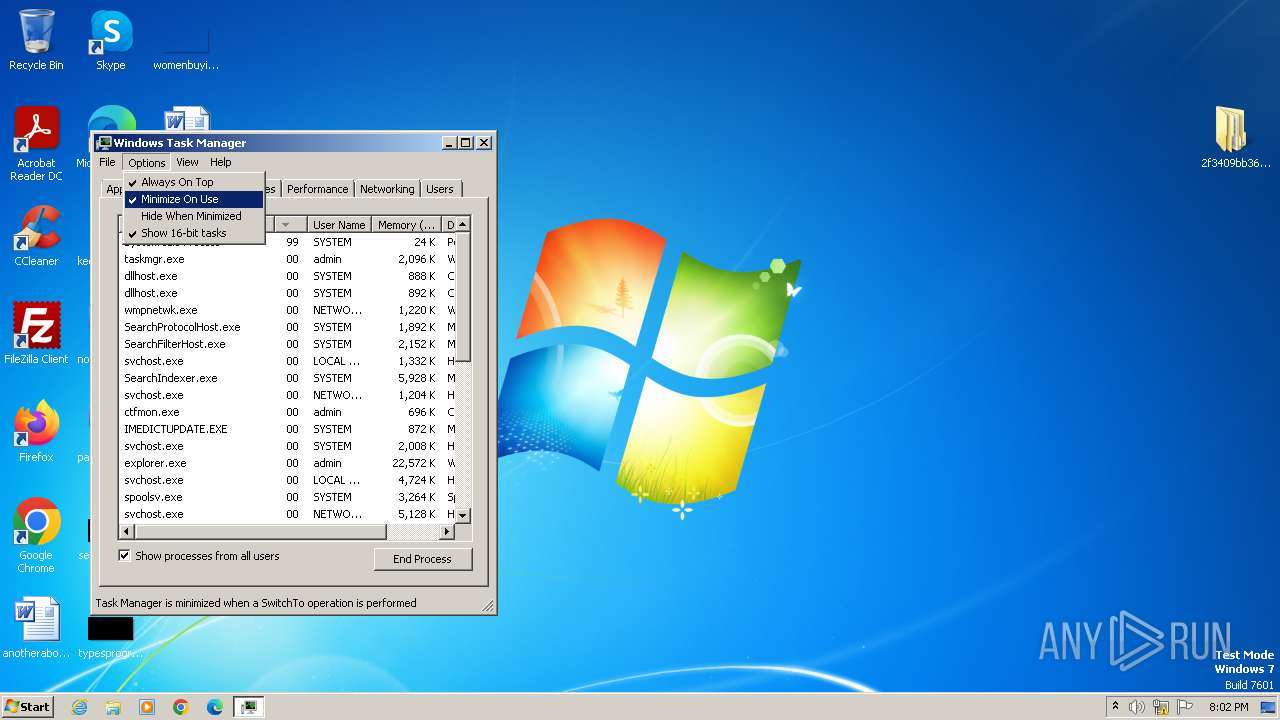Screen dimensions: 1280x720
Task: Click the 8:02 PM tray clock
Action: click(x=1229, y=707)
